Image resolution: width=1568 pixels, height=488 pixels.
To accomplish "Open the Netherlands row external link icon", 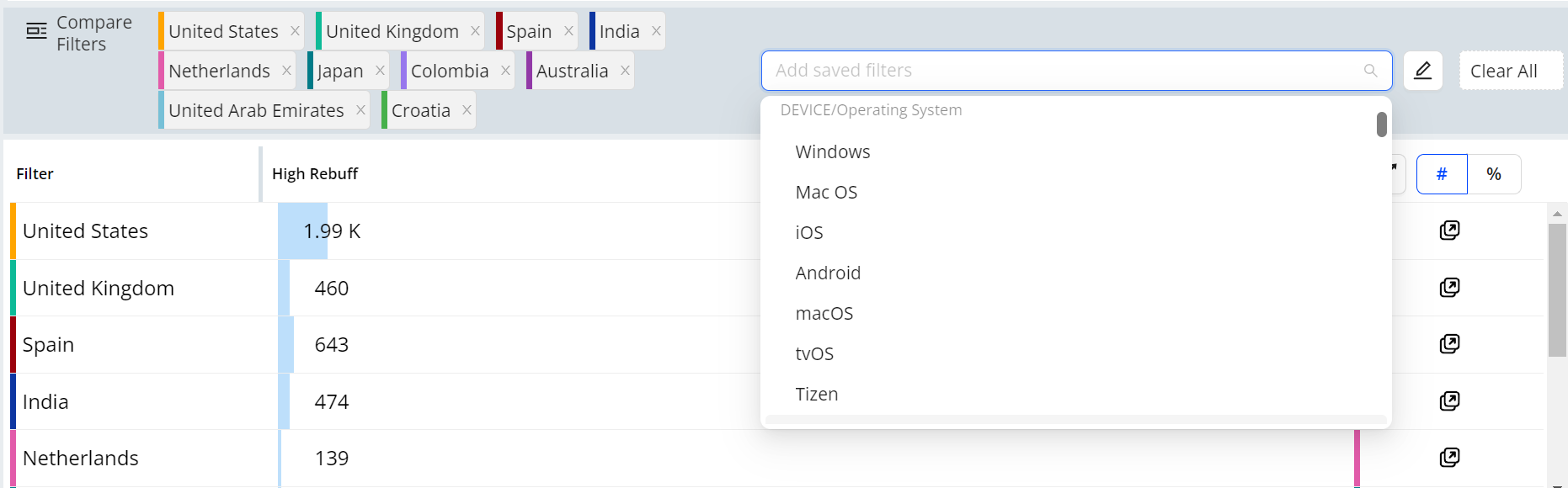I will [x=1449, y=458].
